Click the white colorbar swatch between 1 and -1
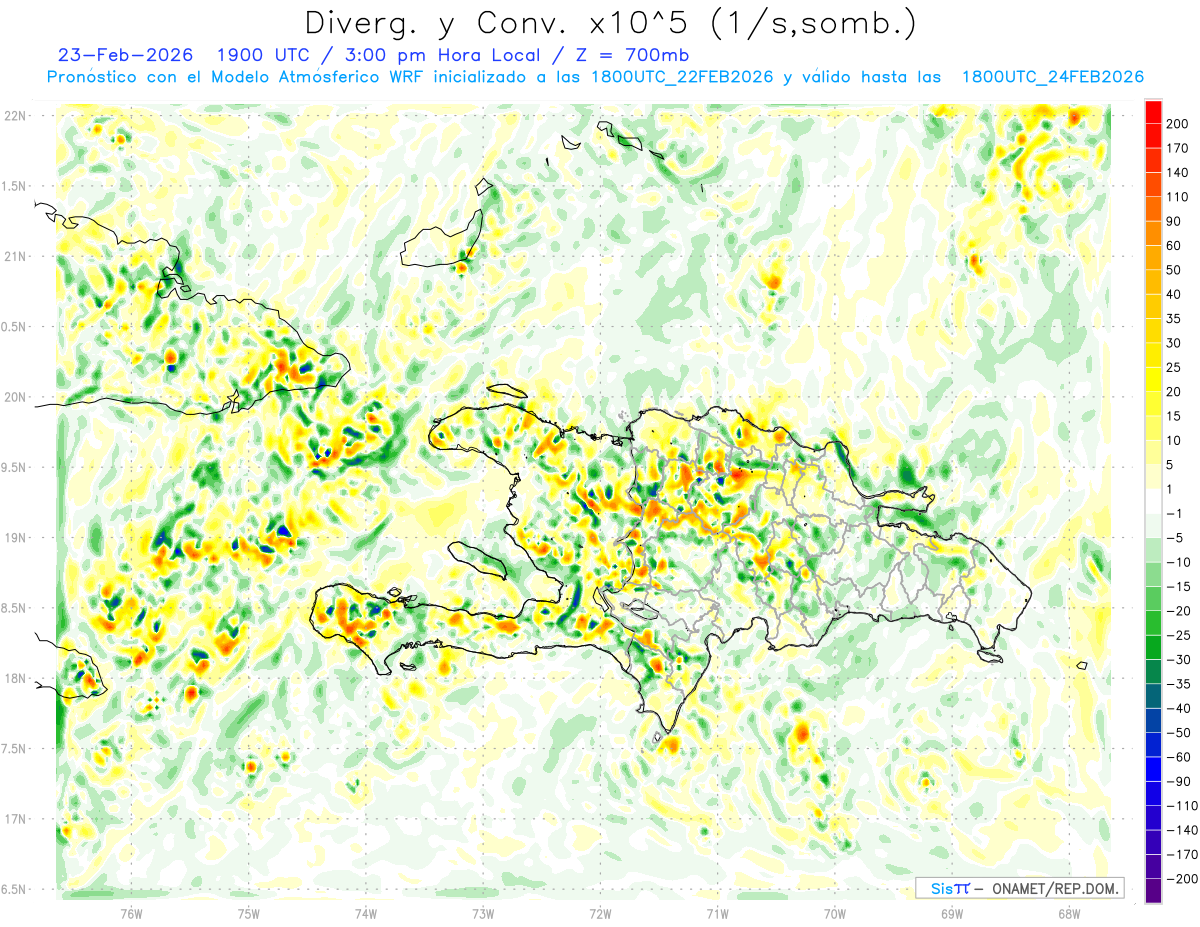 tap(1153, 501)
